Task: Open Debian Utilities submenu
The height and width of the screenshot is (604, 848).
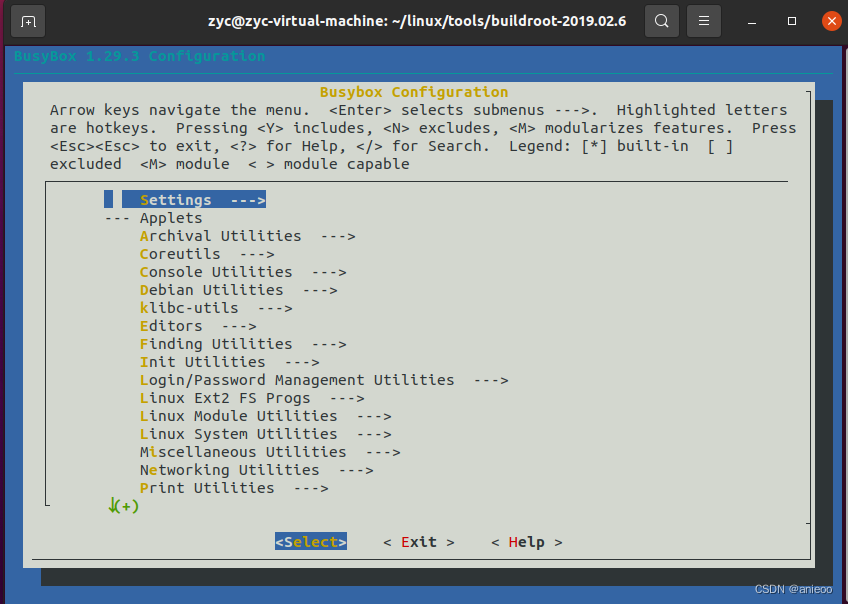Action: coord(238,290)
